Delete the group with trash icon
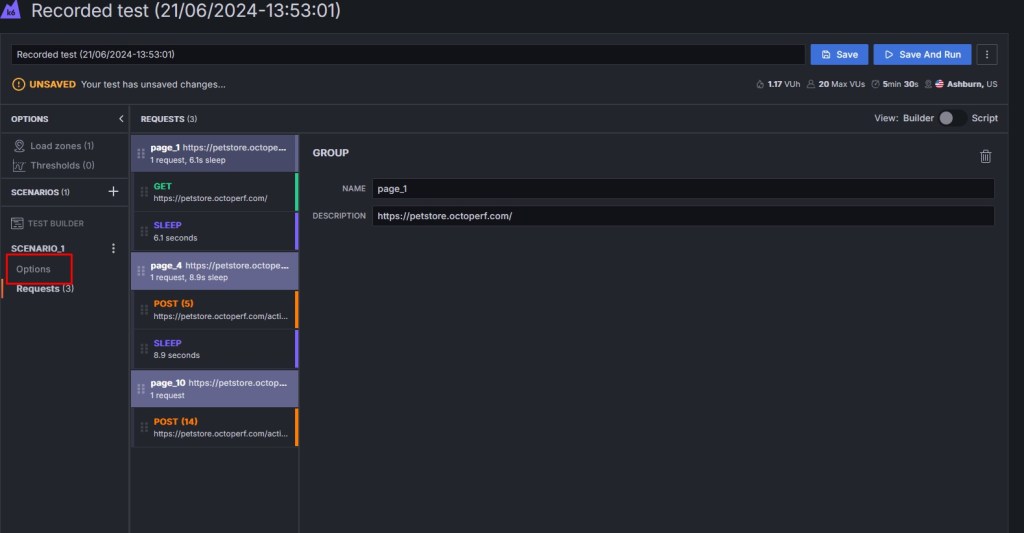The width and height of the screenshot is (1024, 533). (x=985, y=156)
